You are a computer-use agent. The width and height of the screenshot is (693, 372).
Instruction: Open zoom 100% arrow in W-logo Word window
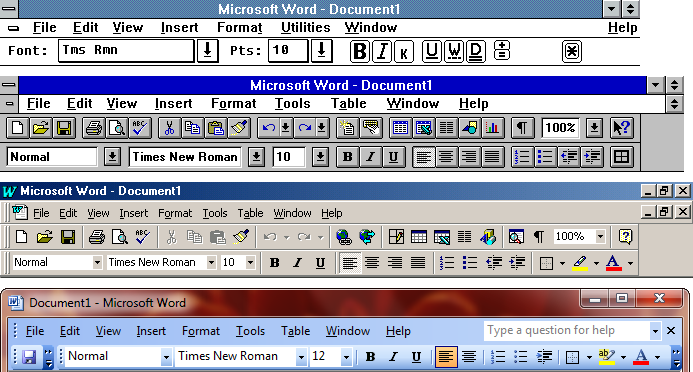coord(600,236)
